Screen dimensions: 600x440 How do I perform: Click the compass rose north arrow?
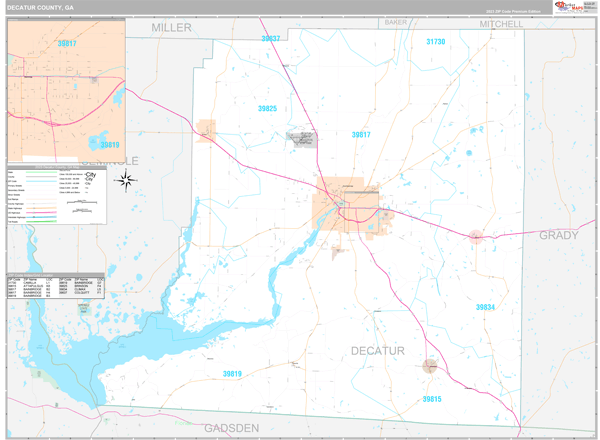[127, 180]
